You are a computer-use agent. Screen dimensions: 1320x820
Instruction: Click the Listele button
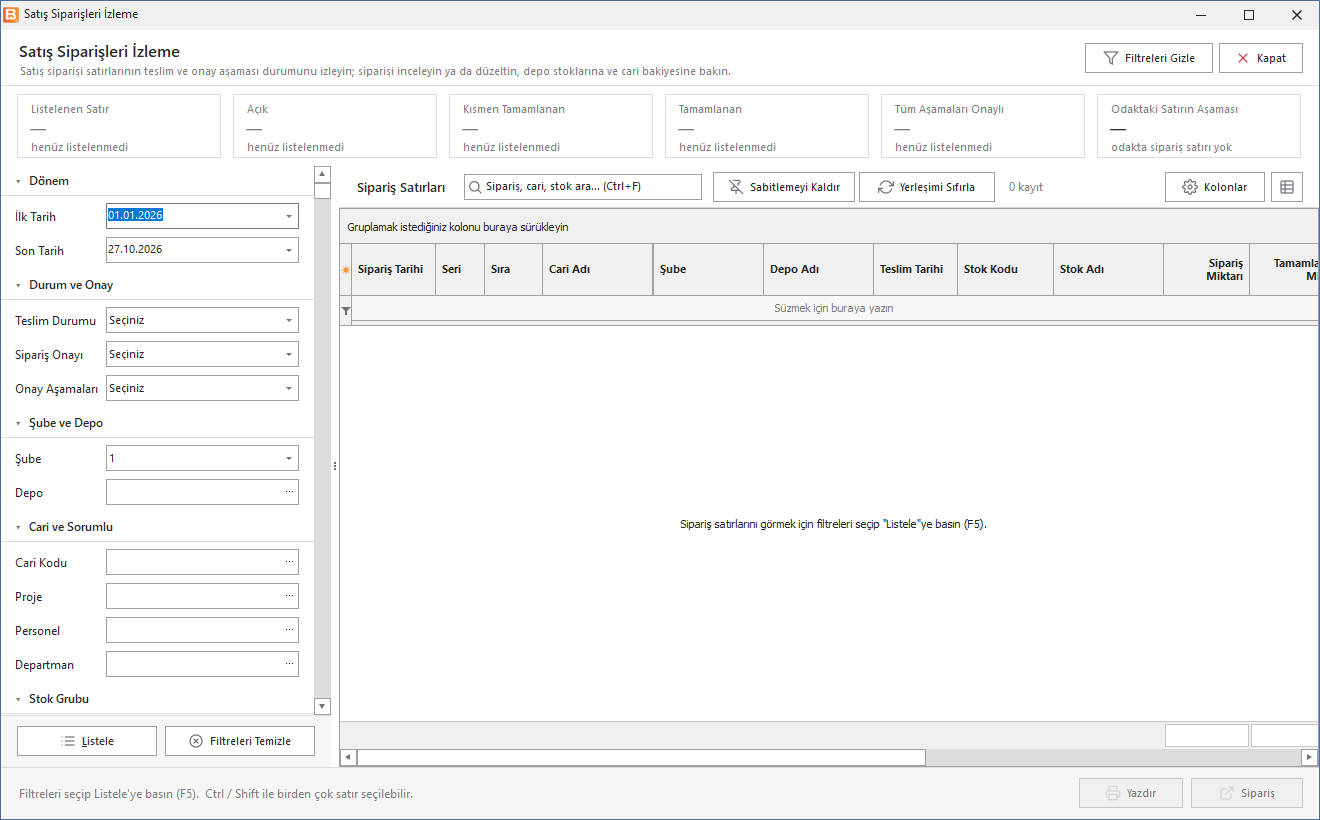tap(87, 741)
